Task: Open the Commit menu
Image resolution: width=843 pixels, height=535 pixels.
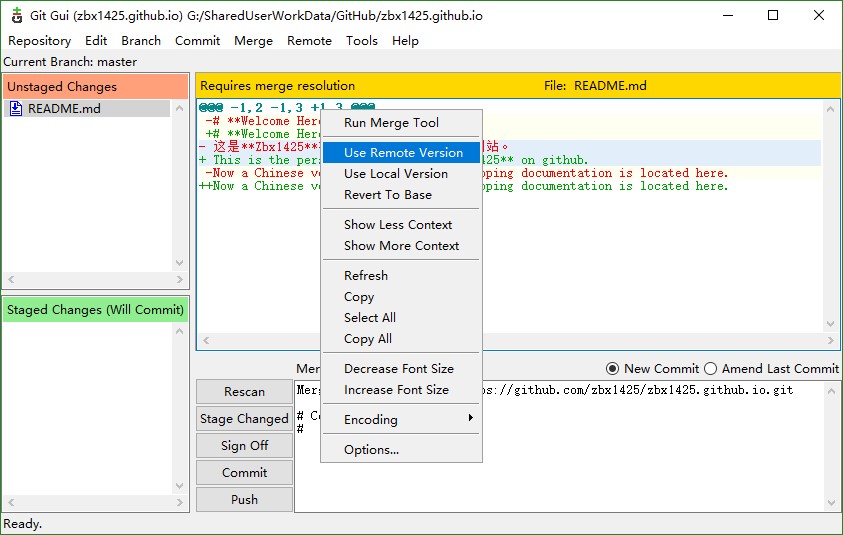Action: pos(197,41)
